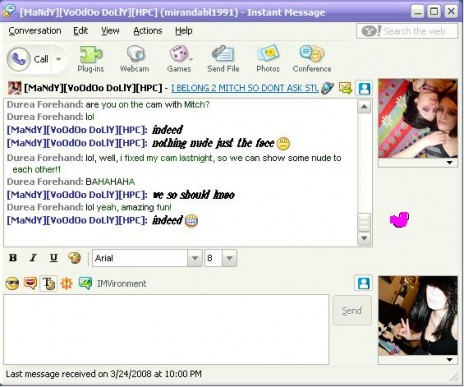Open the Help menu

pyautogui.click(x=184, y=31)
